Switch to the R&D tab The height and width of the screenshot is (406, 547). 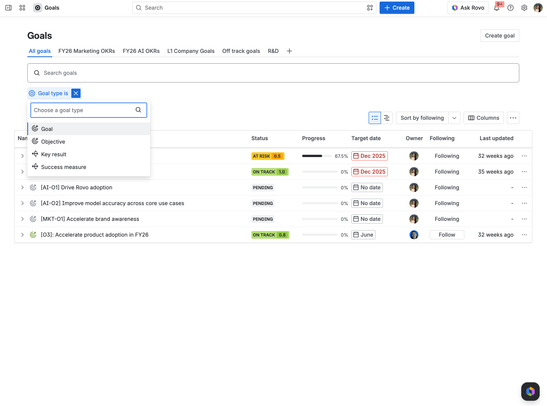(x=273, y=51)
